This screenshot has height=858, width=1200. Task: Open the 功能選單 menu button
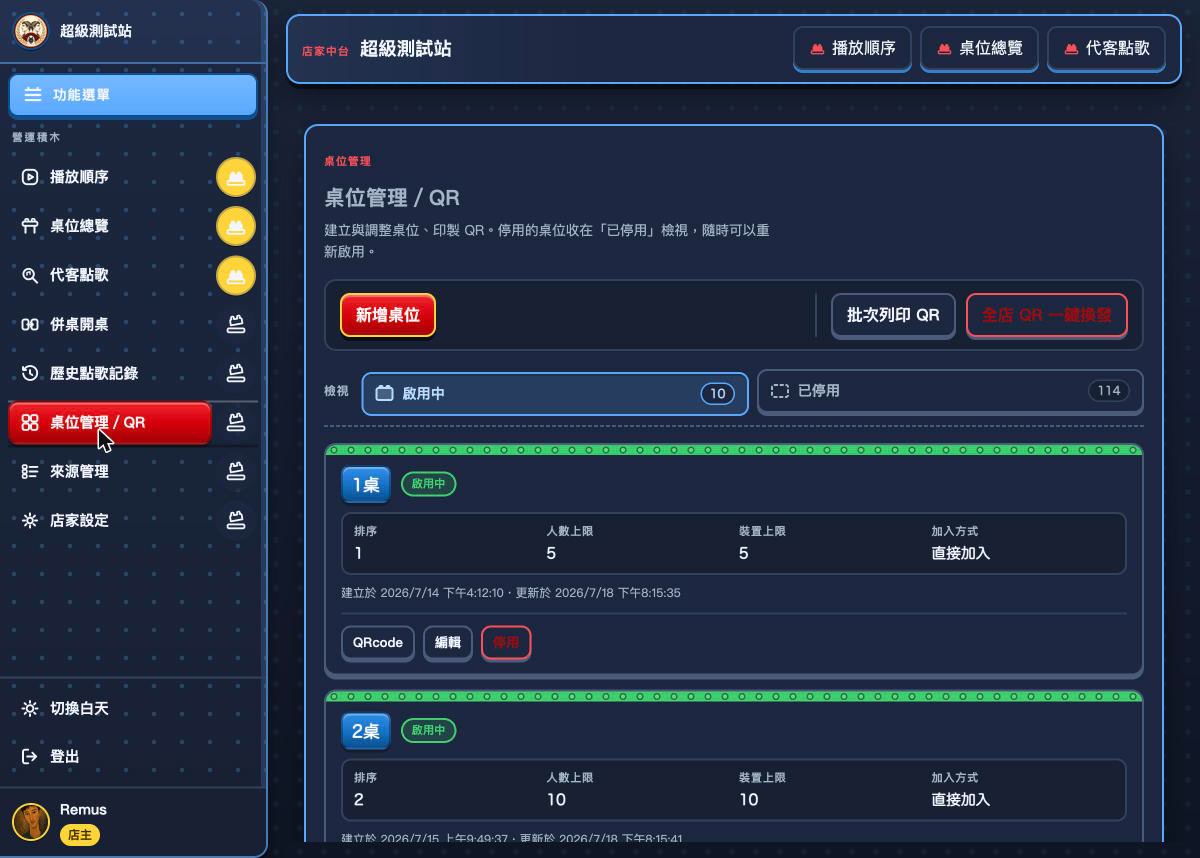click(133, 95)
